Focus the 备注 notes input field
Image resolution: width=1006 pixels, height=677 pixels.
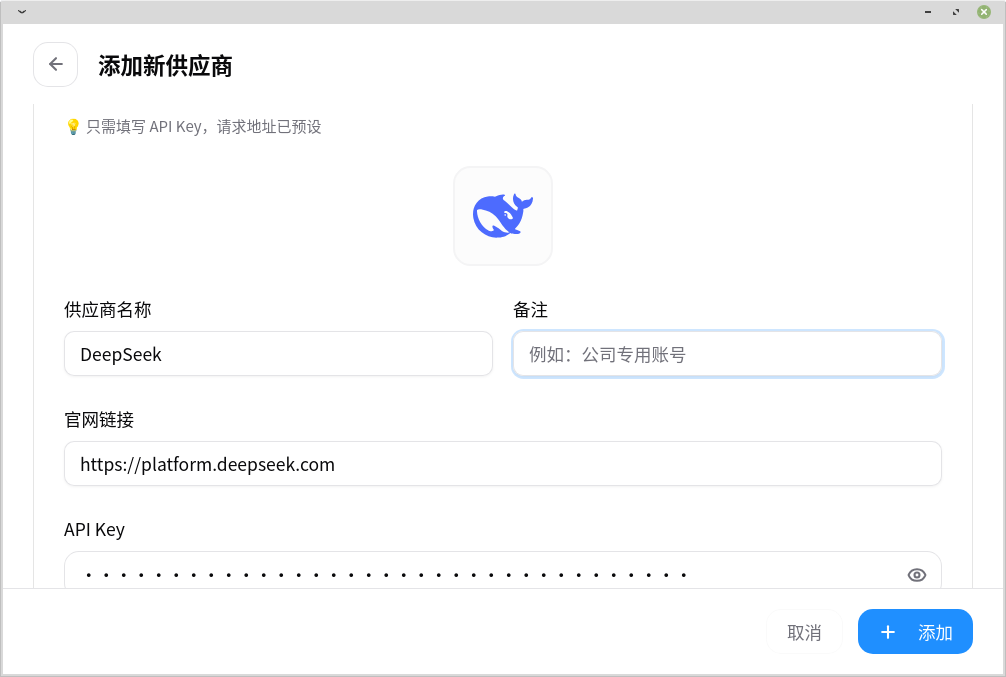click(x=728, y=354)
